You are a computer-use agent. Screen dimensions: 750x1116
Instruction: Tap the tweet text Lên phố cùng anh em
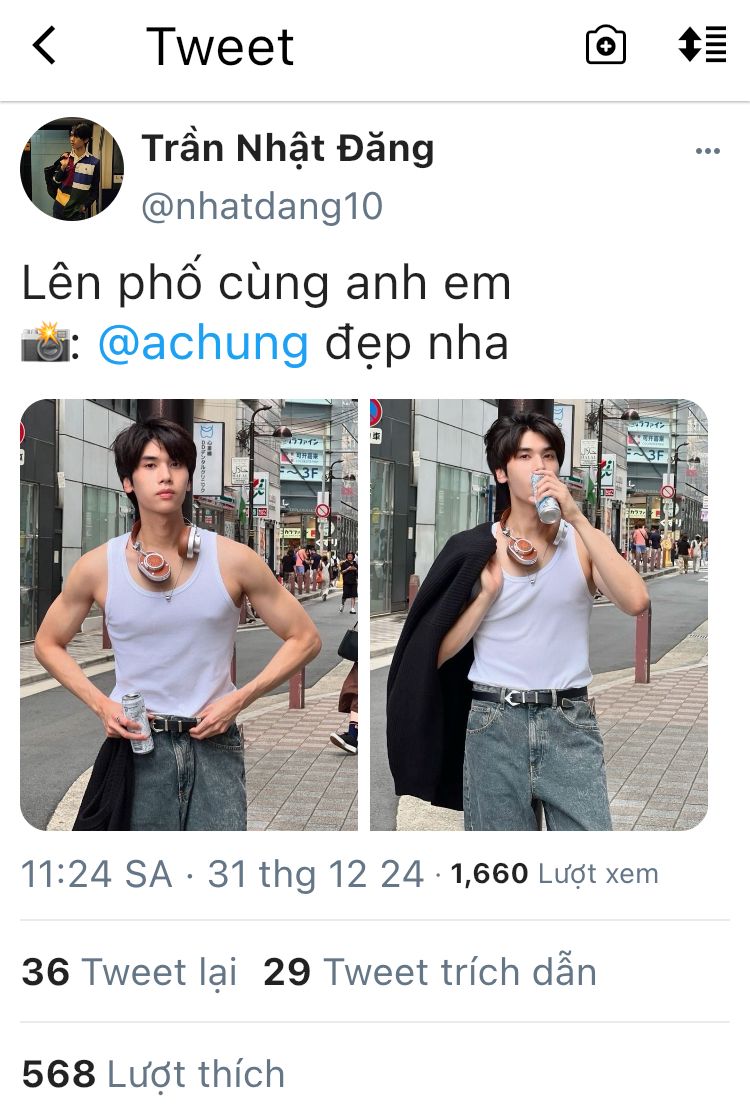click(x=266, y=283)
